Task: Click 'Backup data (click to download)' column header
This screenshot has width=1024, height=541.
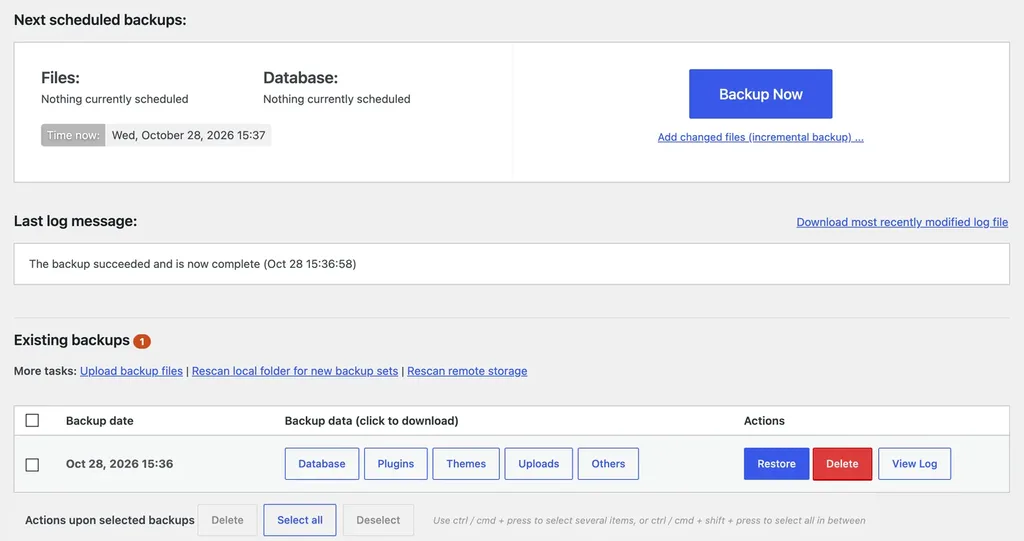Action: click(372, 421)
